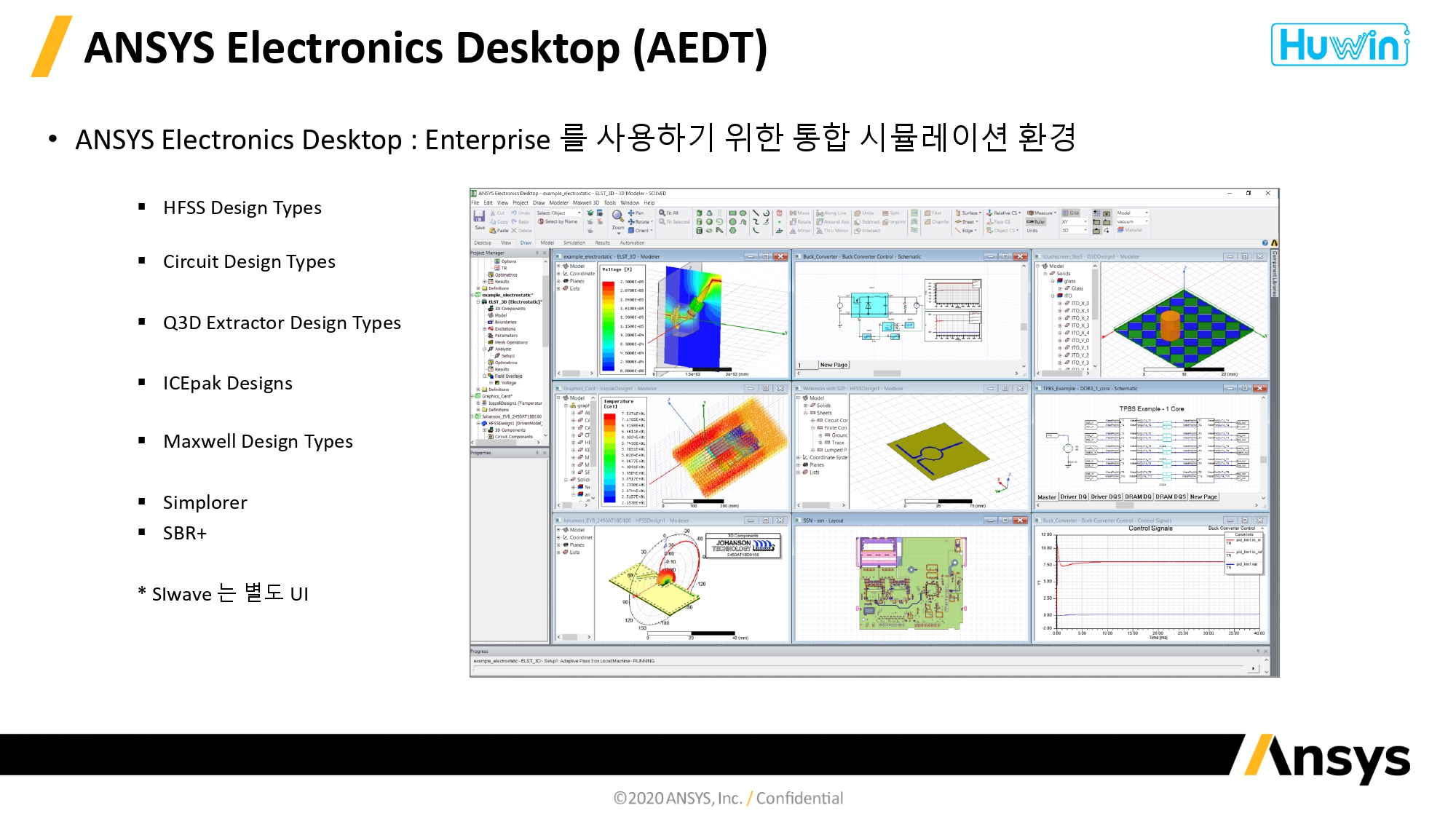Click the Ansys logo icon in ribbon corner
1456x819 pixels.
1275,243
